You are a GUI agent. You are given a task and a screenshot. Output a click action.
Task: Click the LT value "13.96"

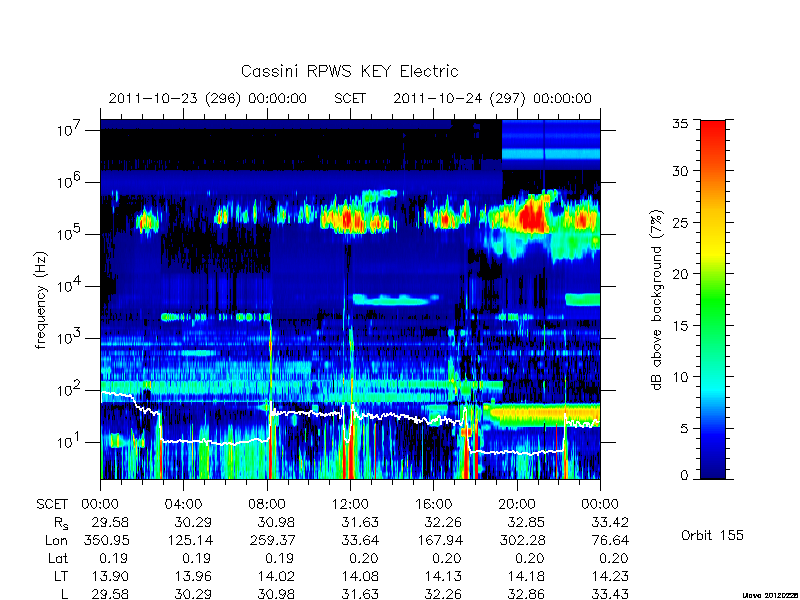click(x=193, y=577)
